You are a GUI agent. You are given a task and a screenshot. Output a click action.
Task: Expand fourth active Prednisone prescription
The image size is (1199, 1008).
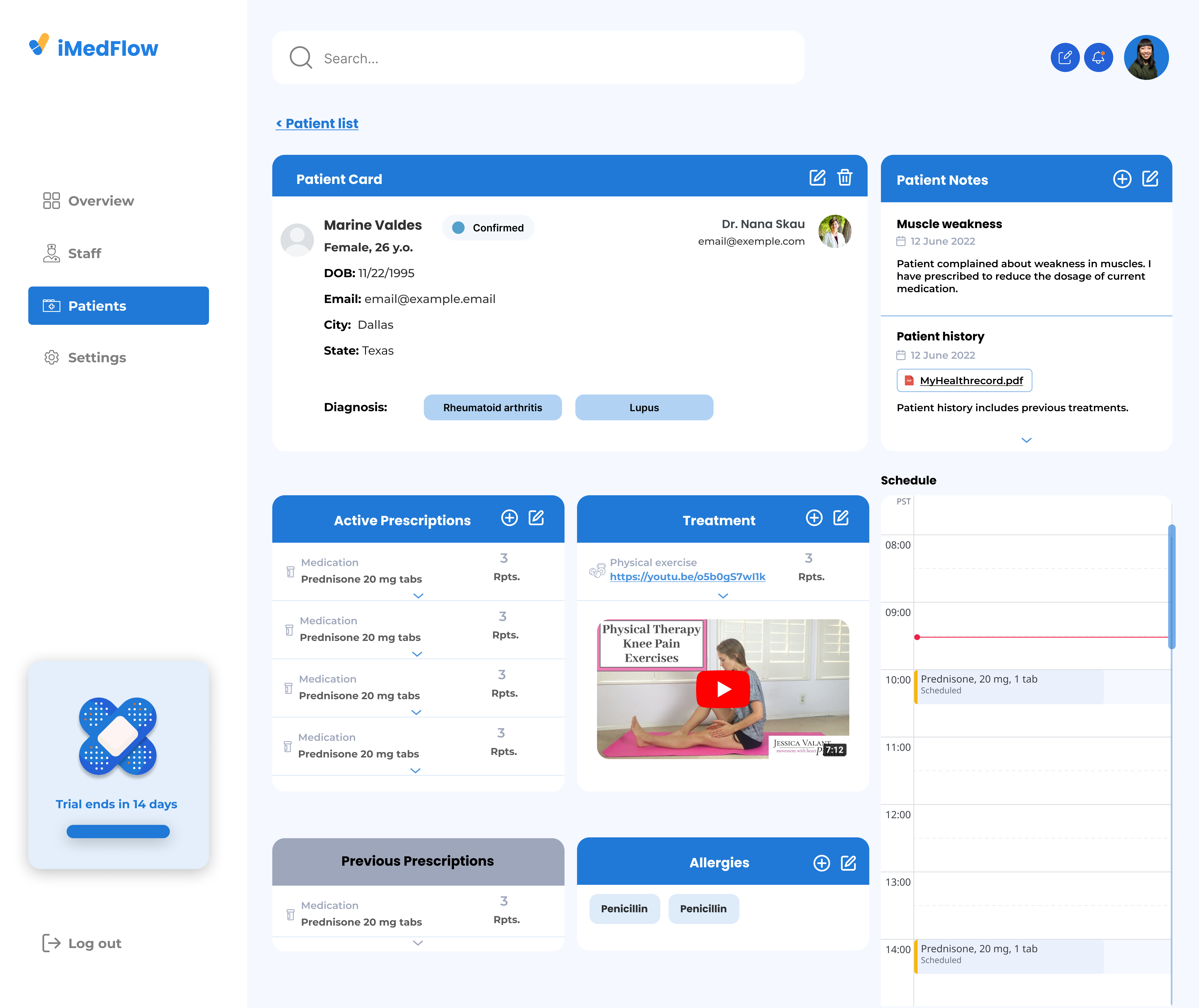pyautogui.click(x=415, y=770)
